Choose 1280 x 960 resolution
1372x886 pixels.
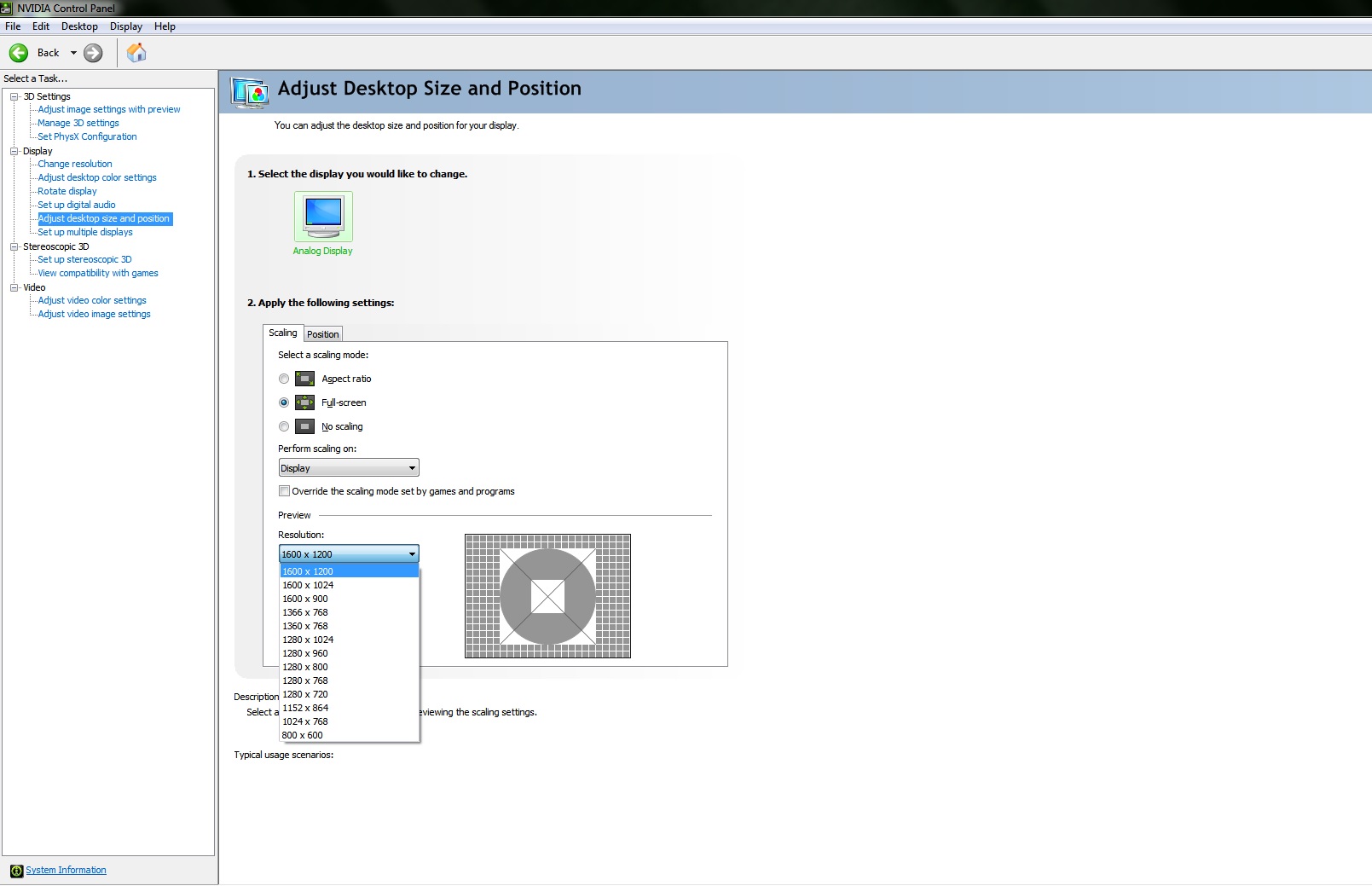(350, 653)
